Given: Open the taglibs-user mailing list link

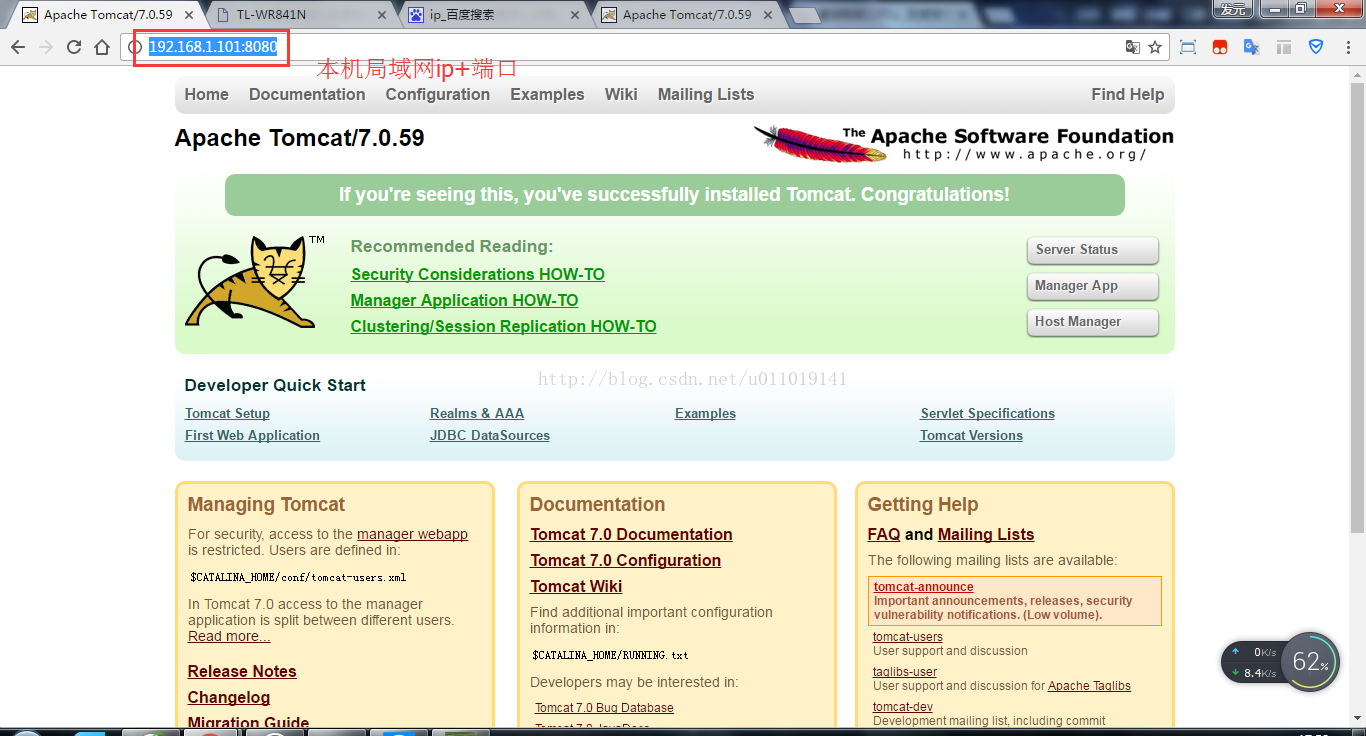Looking at the screenshot, I should (x=905, y=672).
